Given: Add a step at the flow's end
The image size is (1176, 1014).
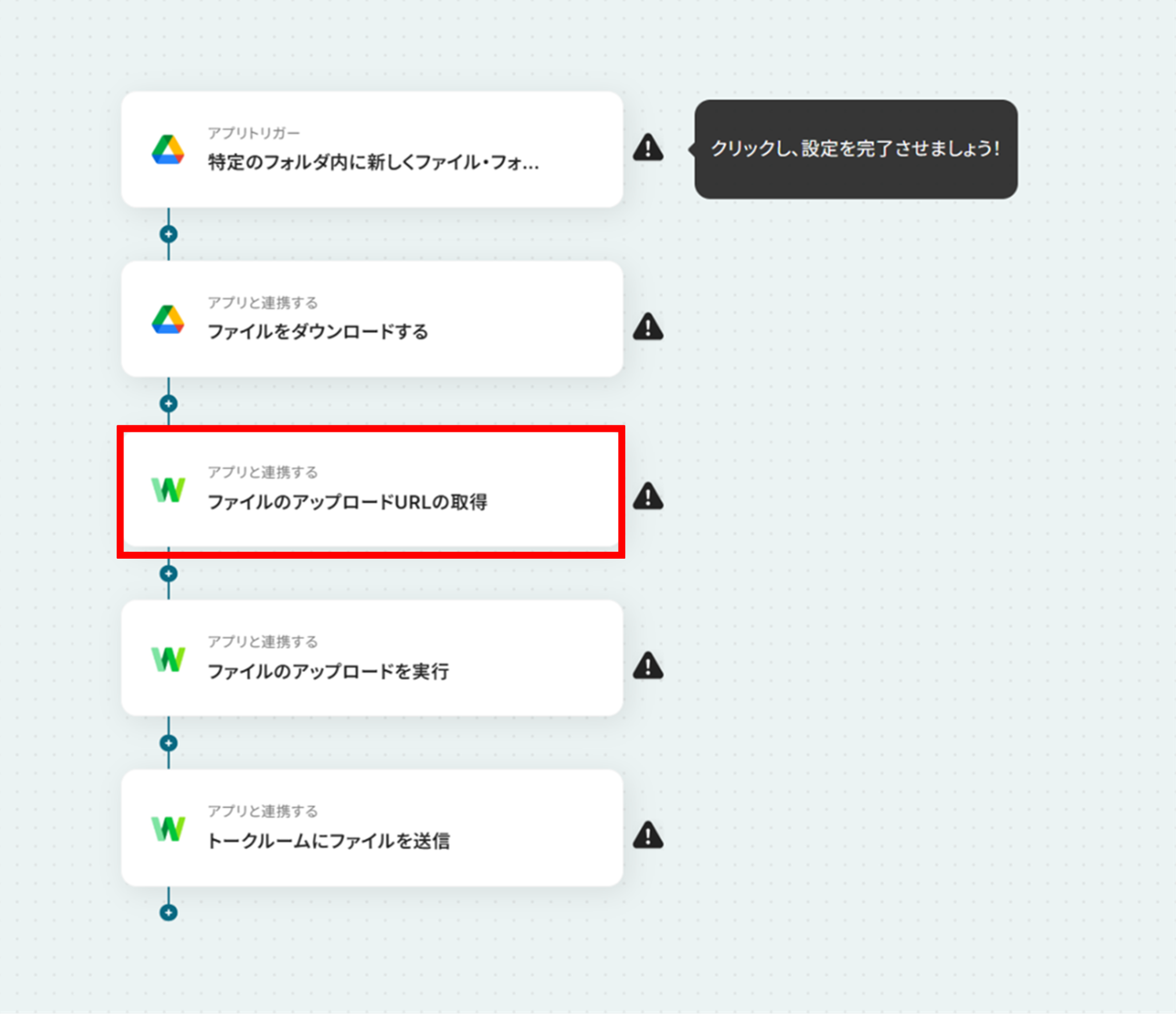Looking at the screenshot, I should click(x=168, y=912).
